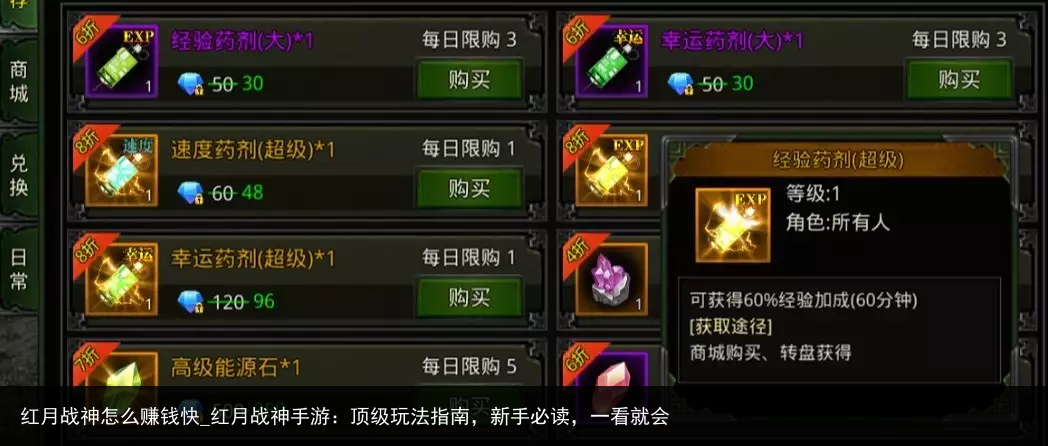Image resolution: width=1048 pixels, height=446 pixels.
Task: Open the 兑换 side tab
Action: click(x=19, y=175)
